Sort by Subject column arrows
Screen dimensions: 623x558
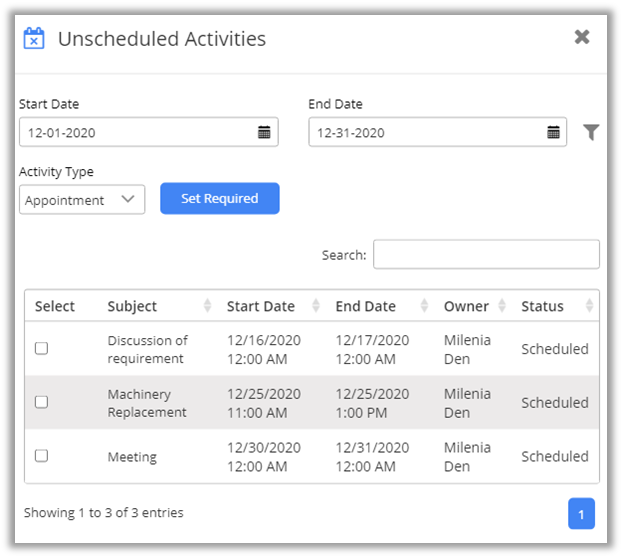(208, 306)
